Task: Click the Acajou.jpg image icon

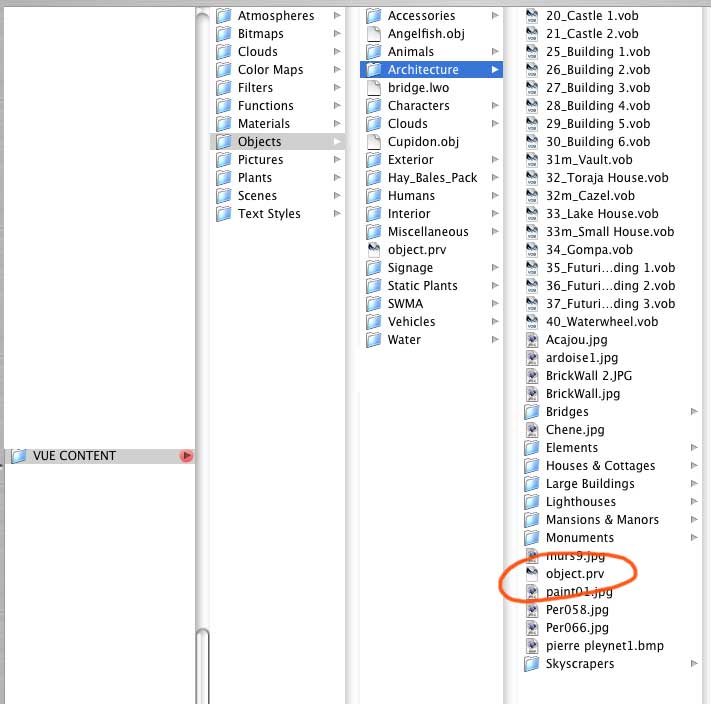Action: point(532,340)
